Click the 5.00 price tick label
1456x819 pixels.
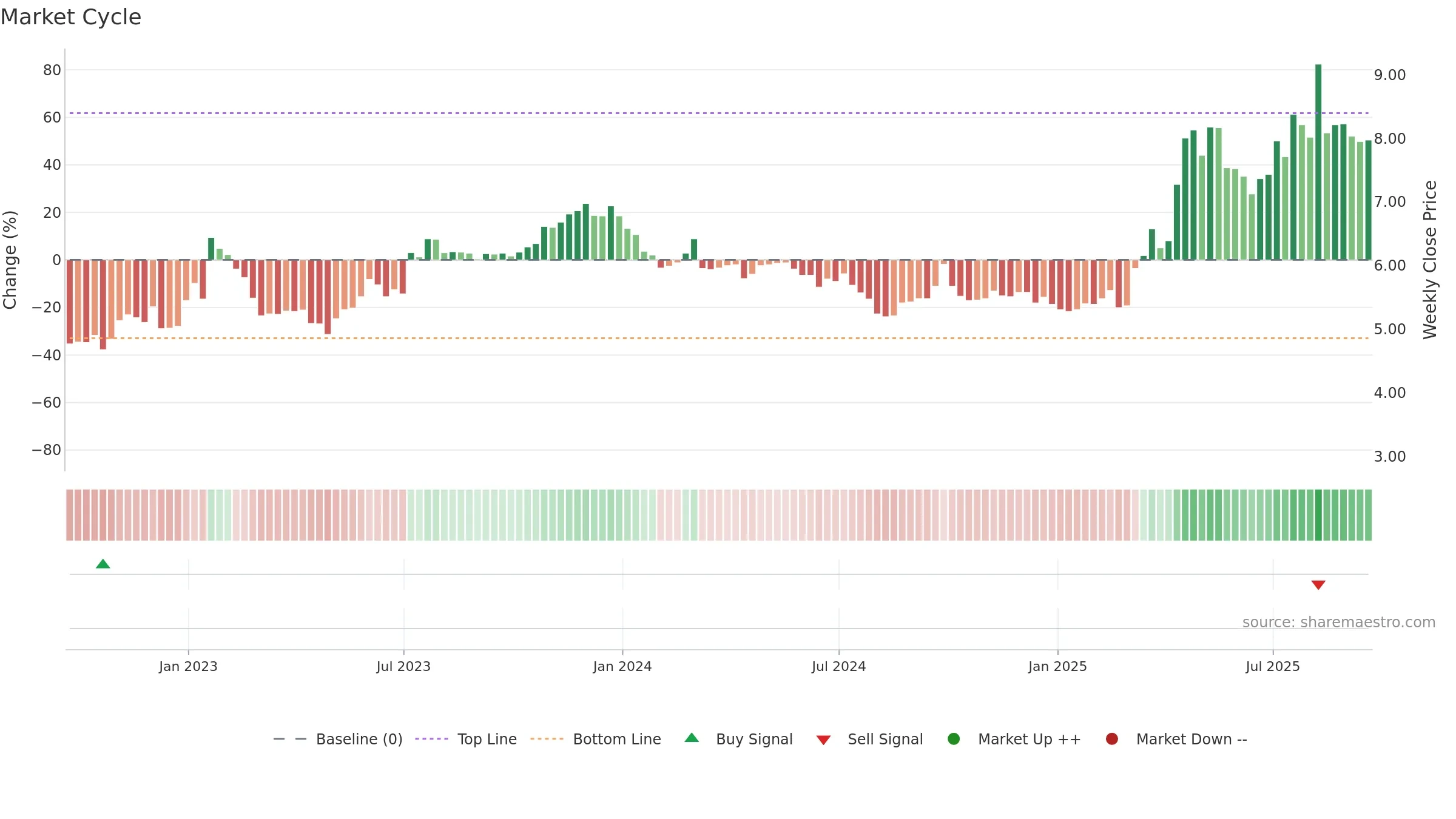1390,329
